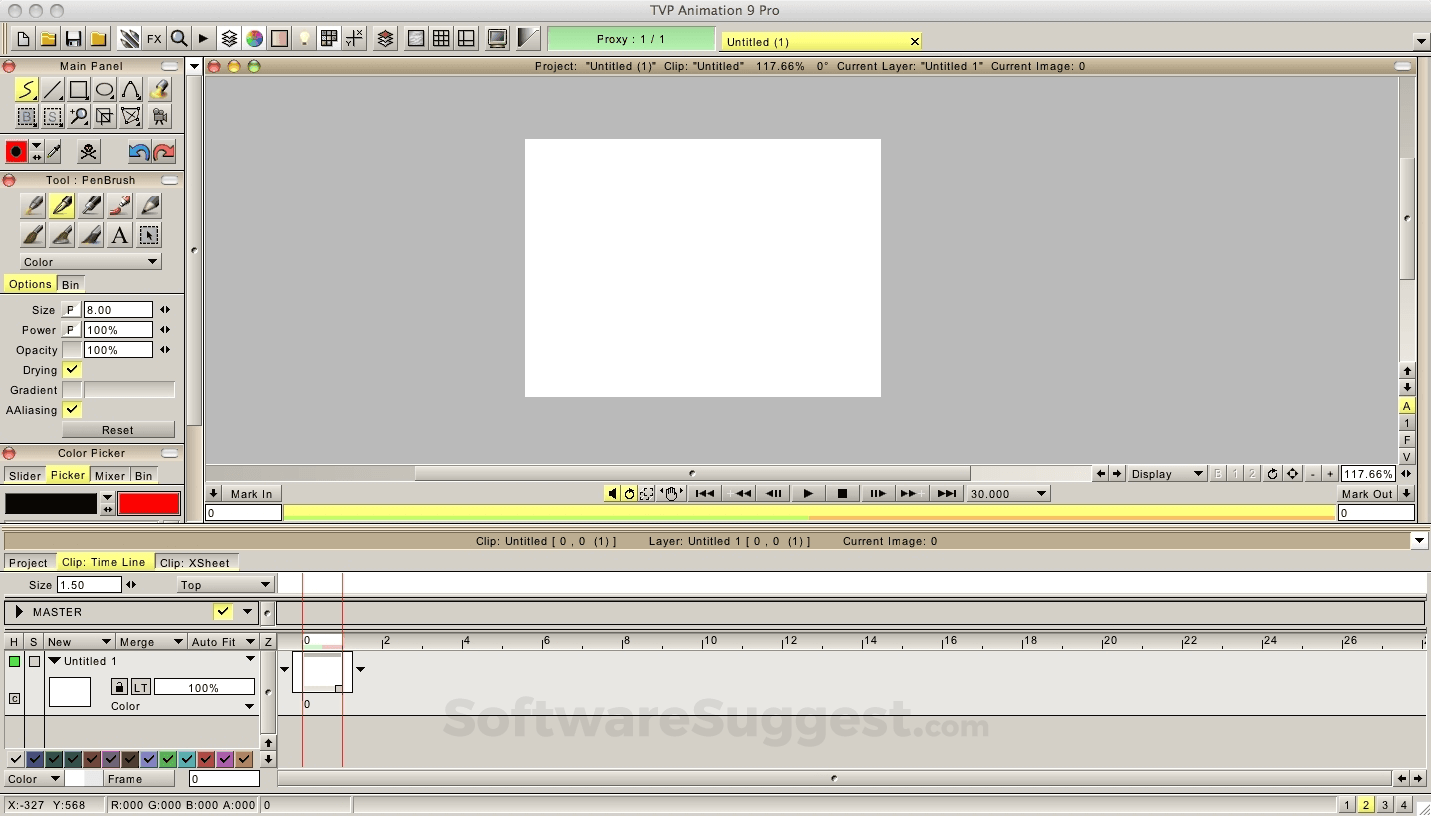Click the skull and crossbones clear icon

[89, 152]
